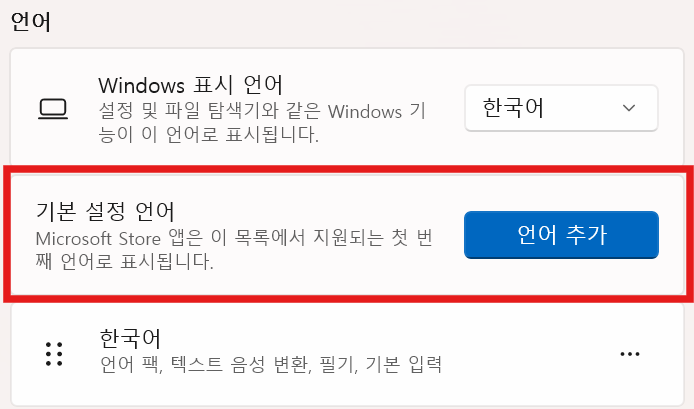Screen dimensions: 694x409
Task: Click the 기본 입력 feature label under 한국어
Action: point(404,364)
